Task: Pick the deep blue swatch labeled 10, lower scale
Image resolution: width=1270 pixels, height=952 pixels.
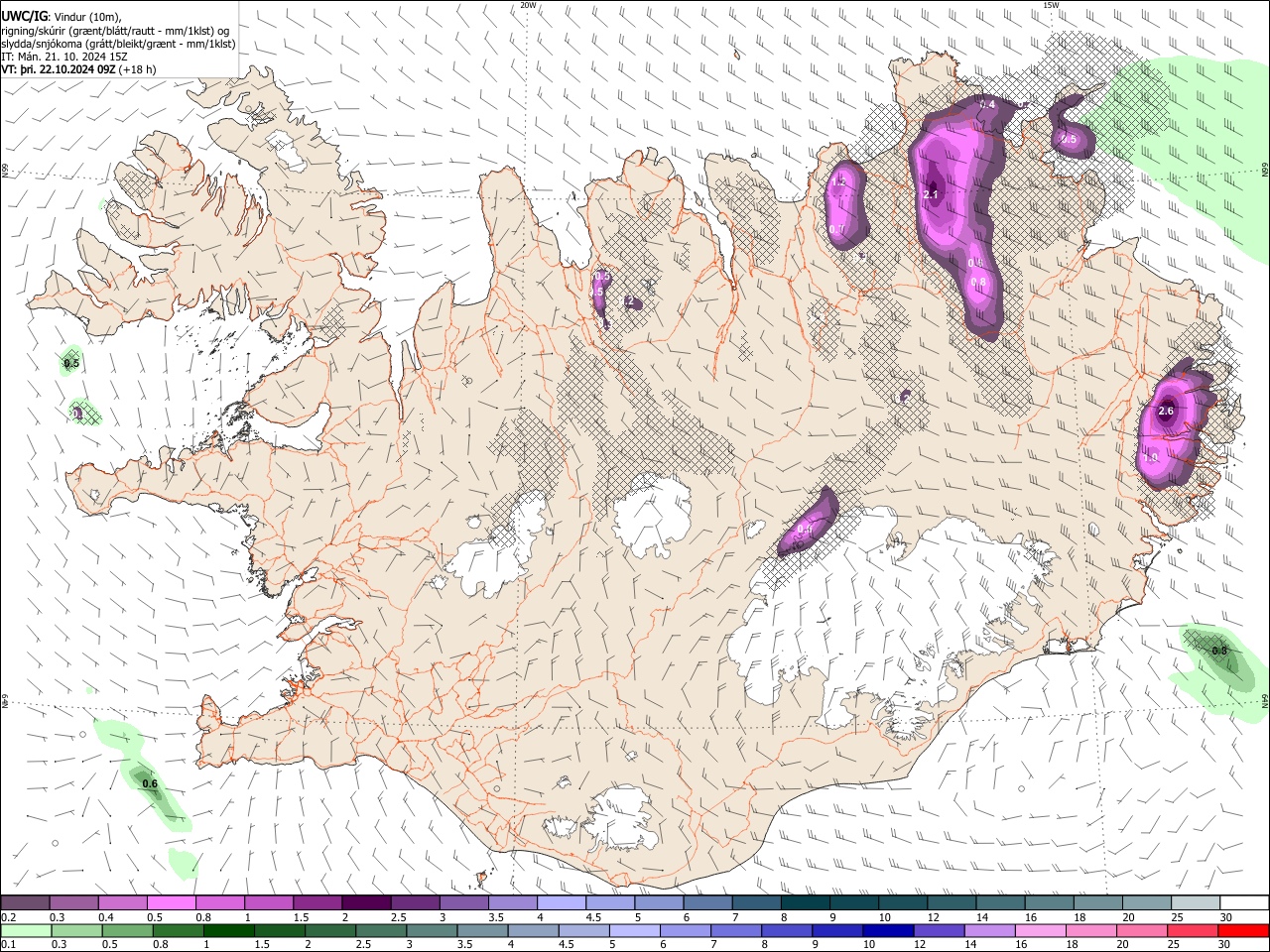Action: [x=888, y=930]
